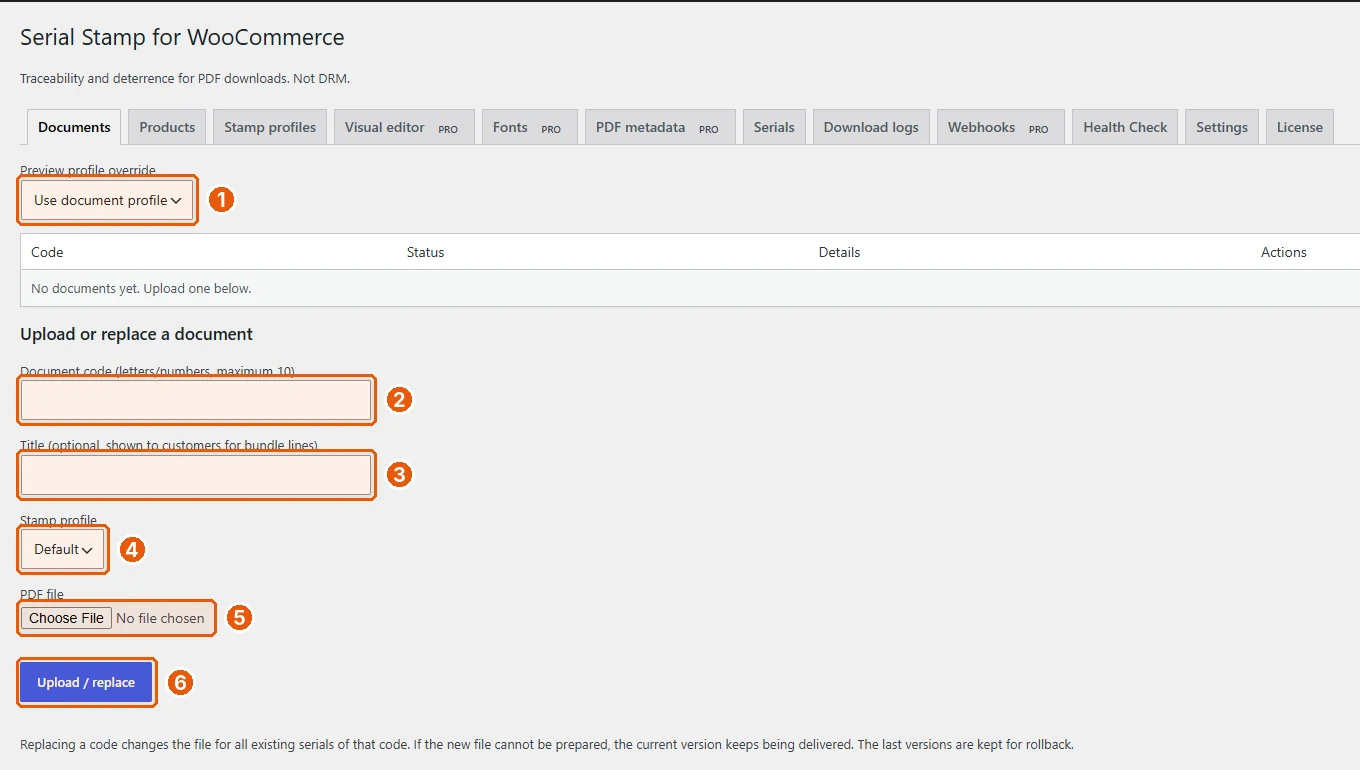Expand the Use document profile dropdown
This screenshot has height=770, width=1360.
[107, 200]
